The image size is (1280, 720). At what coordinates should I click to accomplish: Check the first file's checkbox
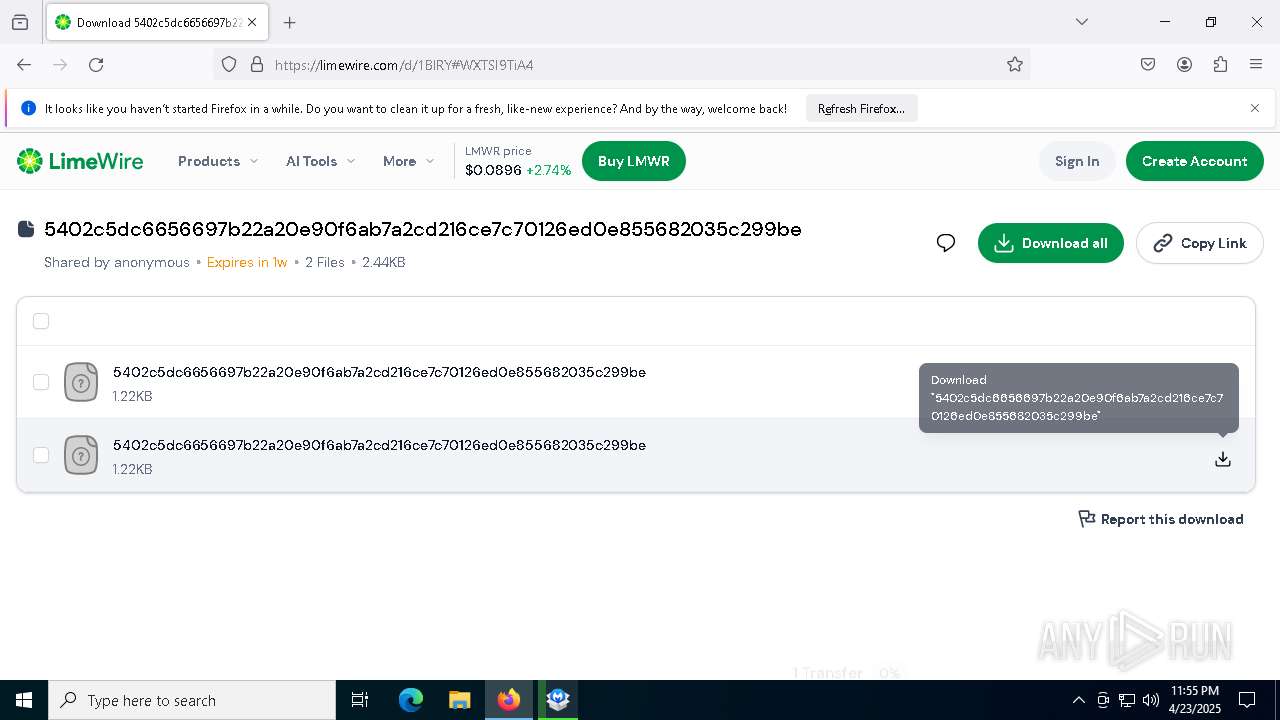[41, 382]
